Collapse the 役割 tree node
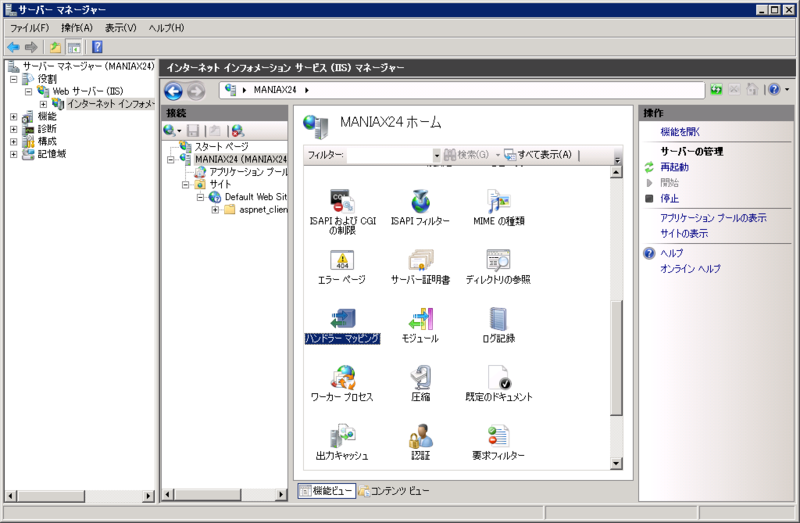Image resolution: width=800 pixels, height=523 pixels. click(14, 79)
